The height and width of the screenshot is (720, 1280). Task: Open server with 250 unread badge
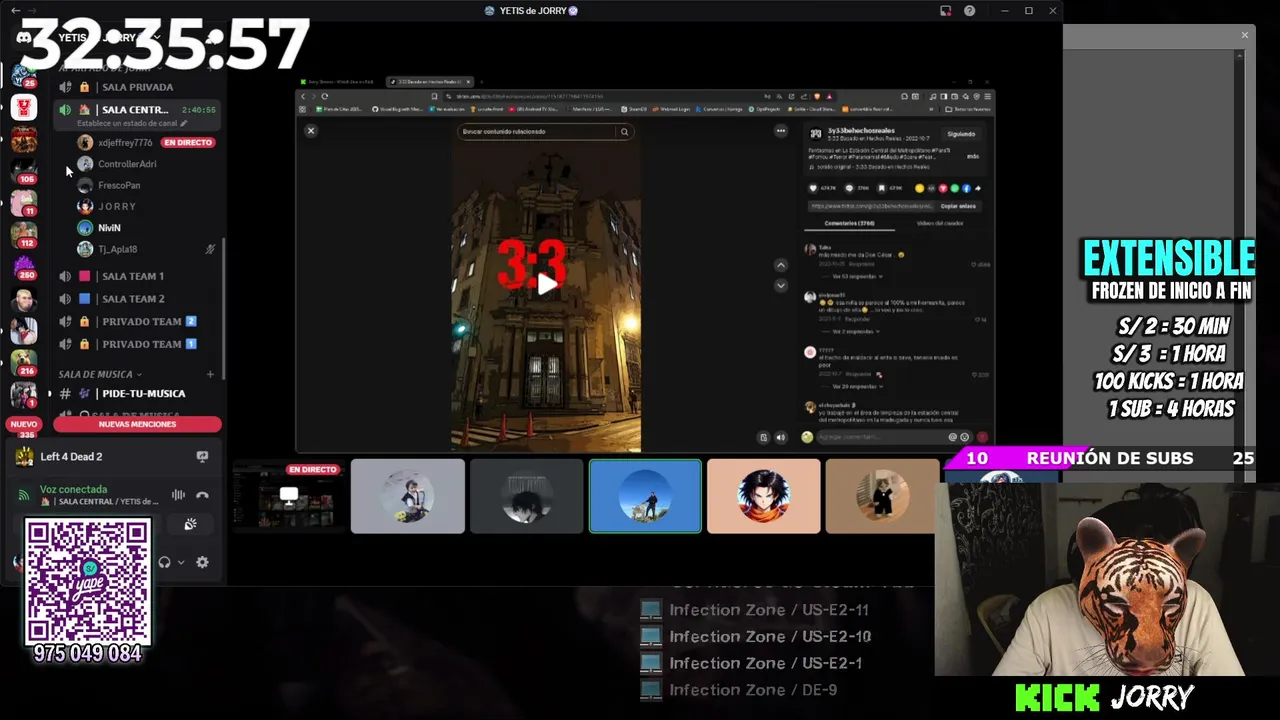[24, 267]
